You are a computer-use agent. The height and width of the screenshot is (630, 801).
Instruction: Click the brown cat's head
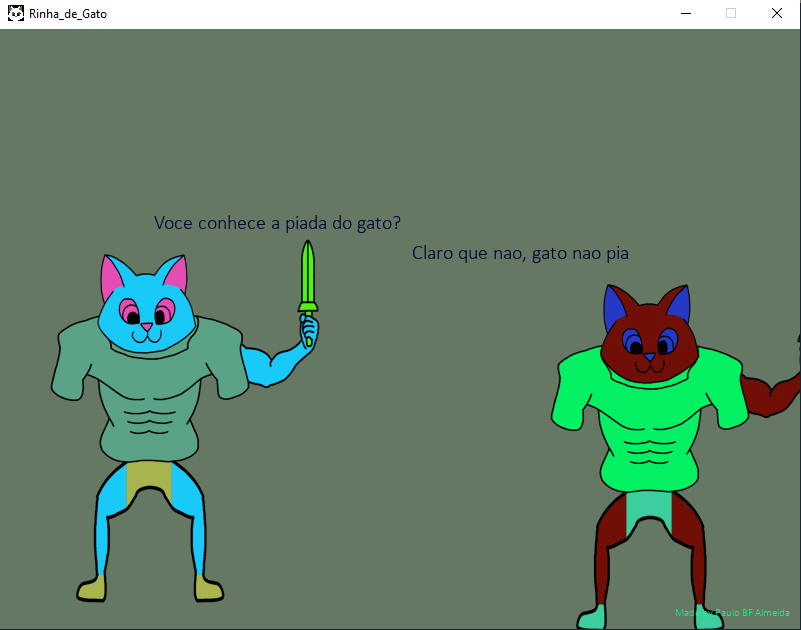click(649, 335)
